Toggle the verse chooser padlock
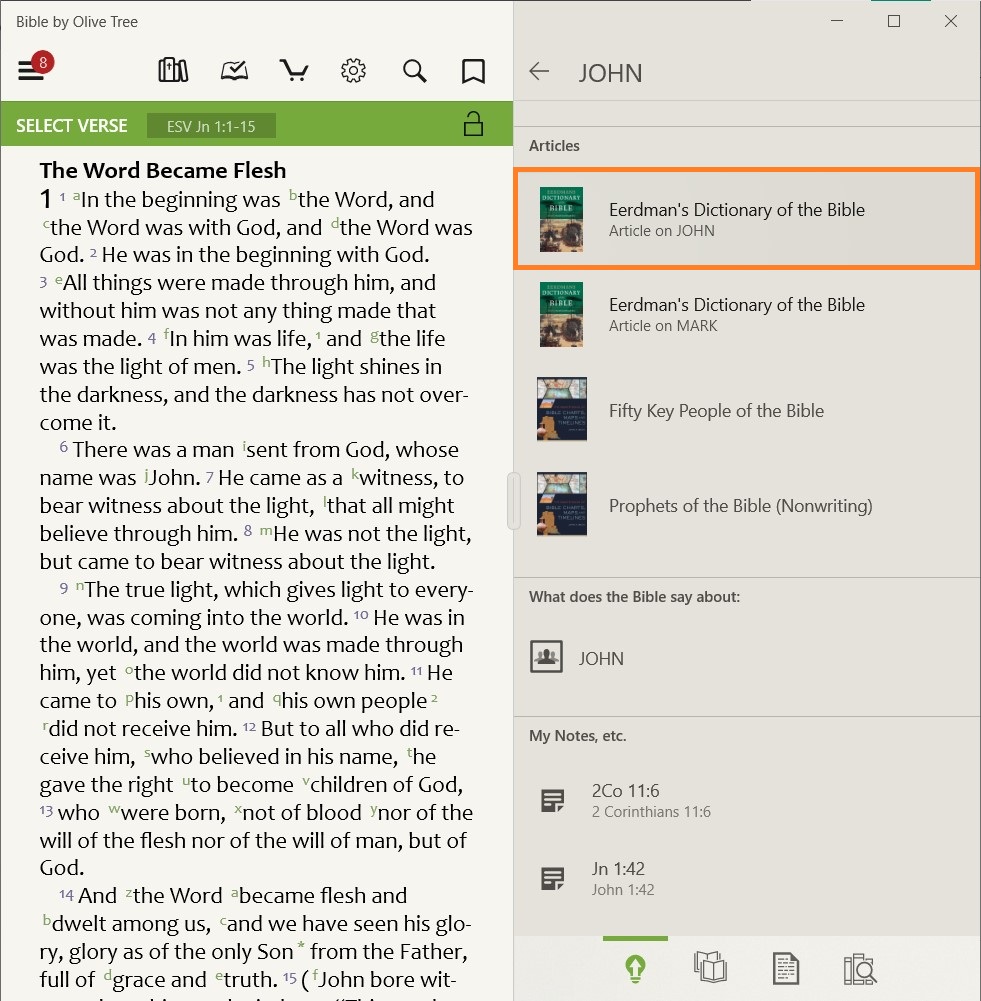 pyautogui.click(x=473, y=124)
